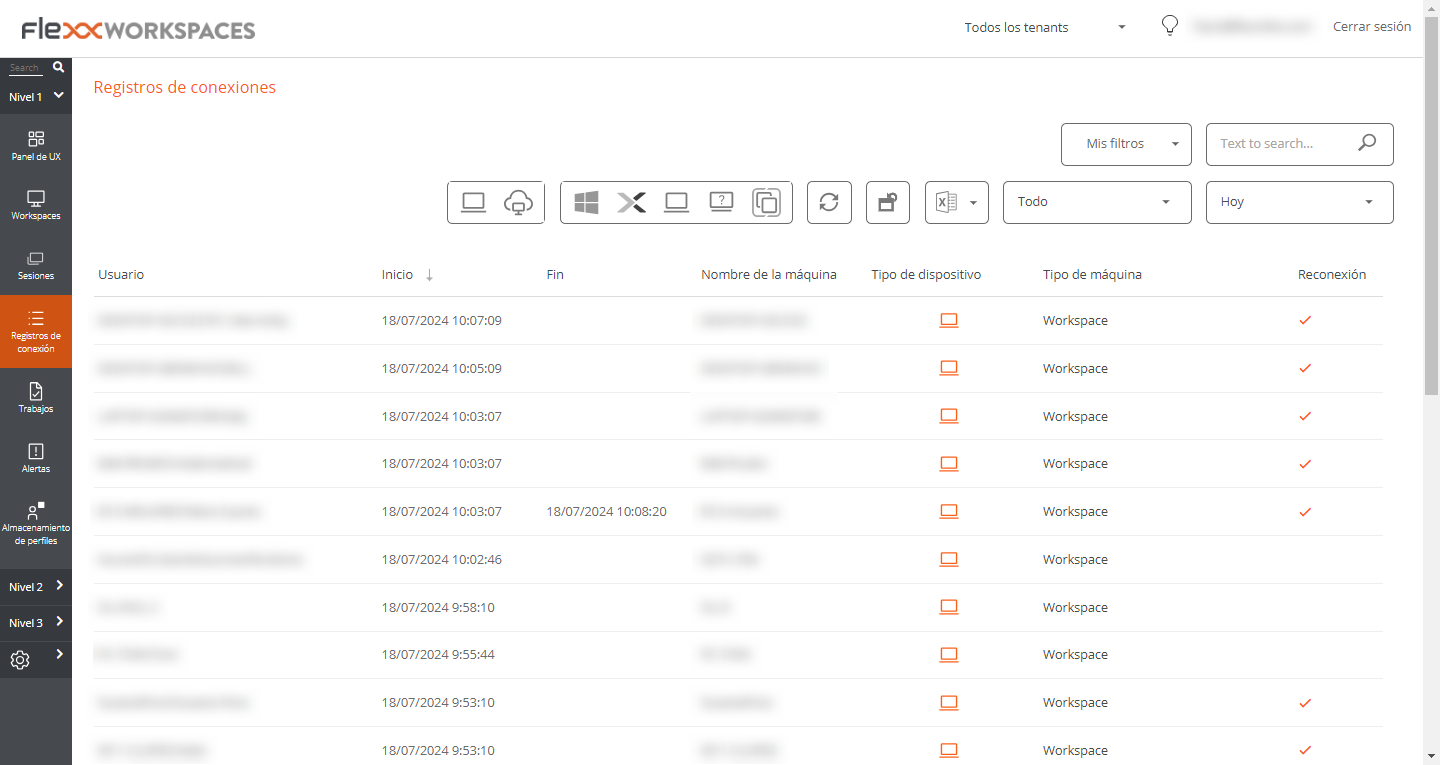Viewport: 1440px width, 765px height.
Task: Click the scrollbar down arrow
Action: point(1431,756)
